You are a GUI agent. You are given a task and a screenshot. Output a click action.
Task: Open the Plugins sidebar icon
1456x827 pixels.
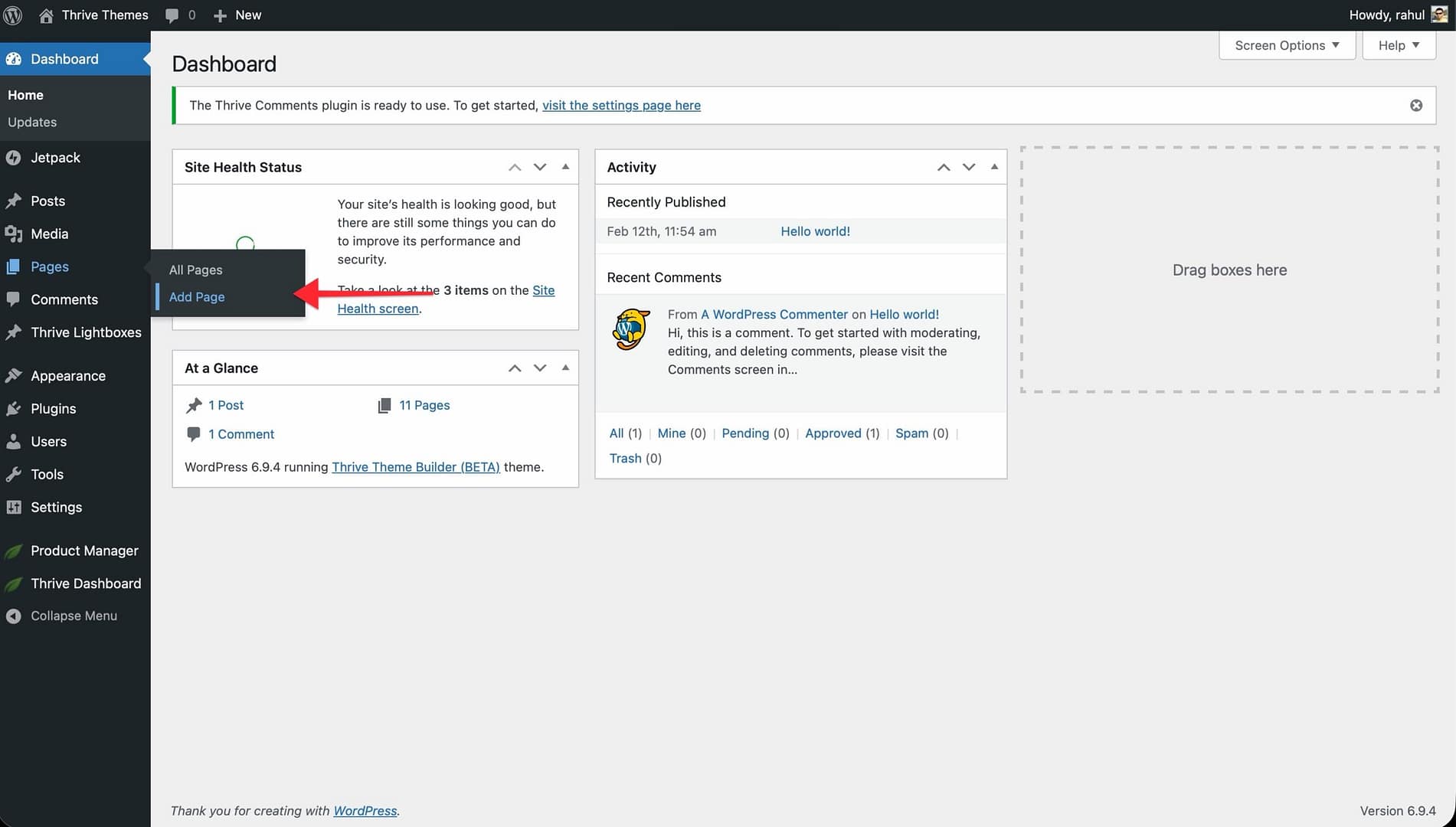point(13,409)
